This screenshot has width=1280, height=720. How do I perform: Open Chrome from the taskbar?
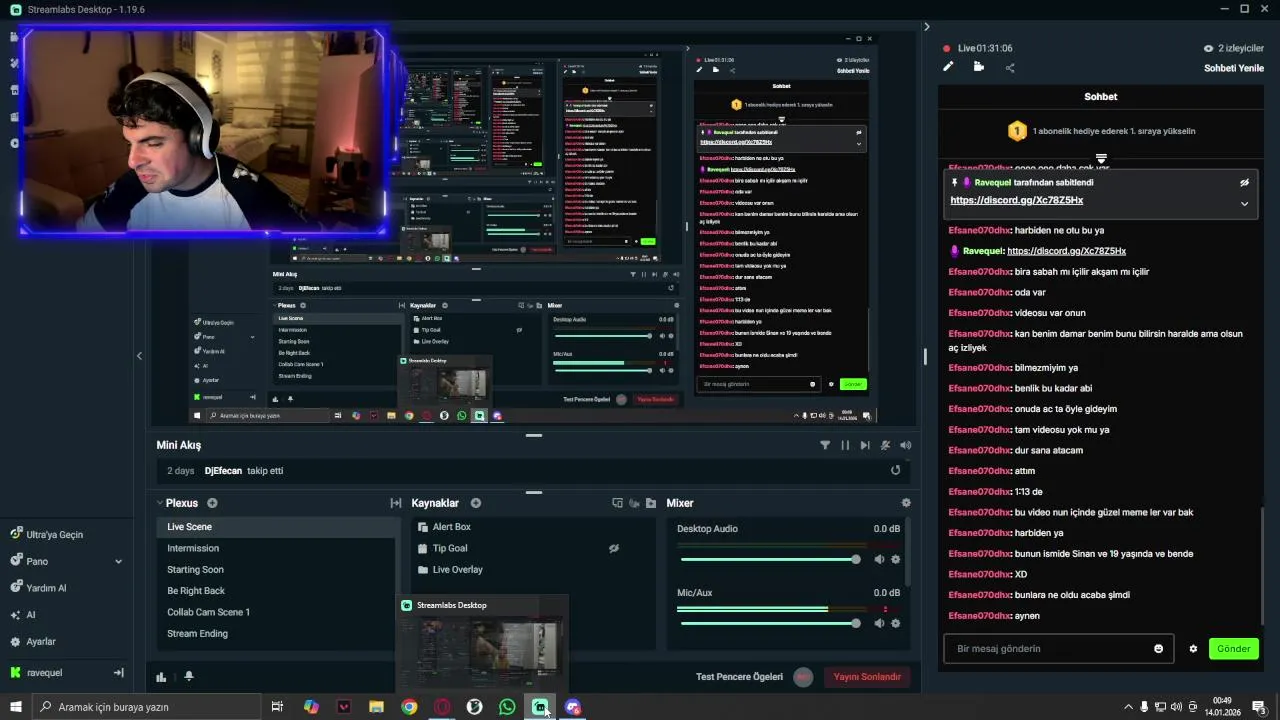coord(409,707)
